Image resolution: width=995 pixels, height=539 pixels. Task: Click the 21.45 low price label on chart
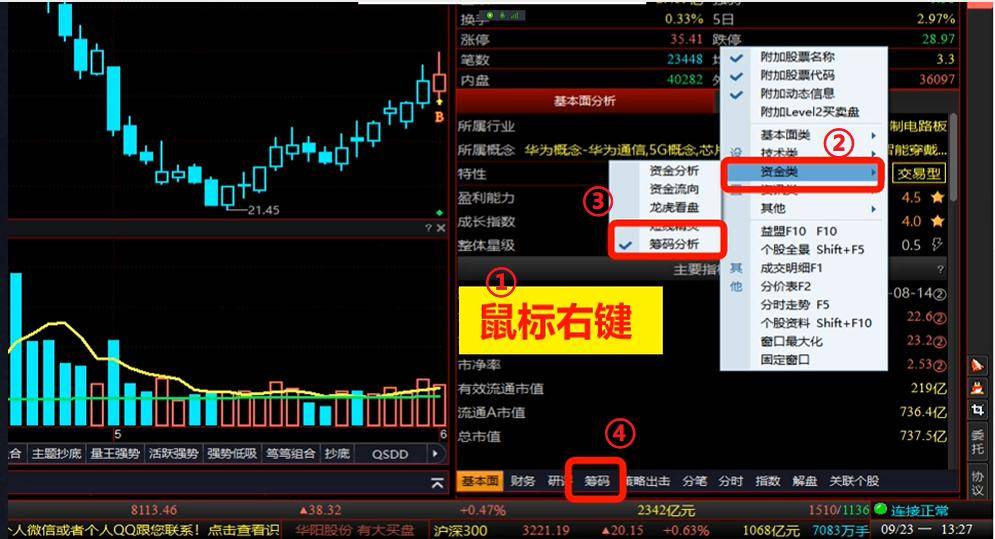(264, 210)
